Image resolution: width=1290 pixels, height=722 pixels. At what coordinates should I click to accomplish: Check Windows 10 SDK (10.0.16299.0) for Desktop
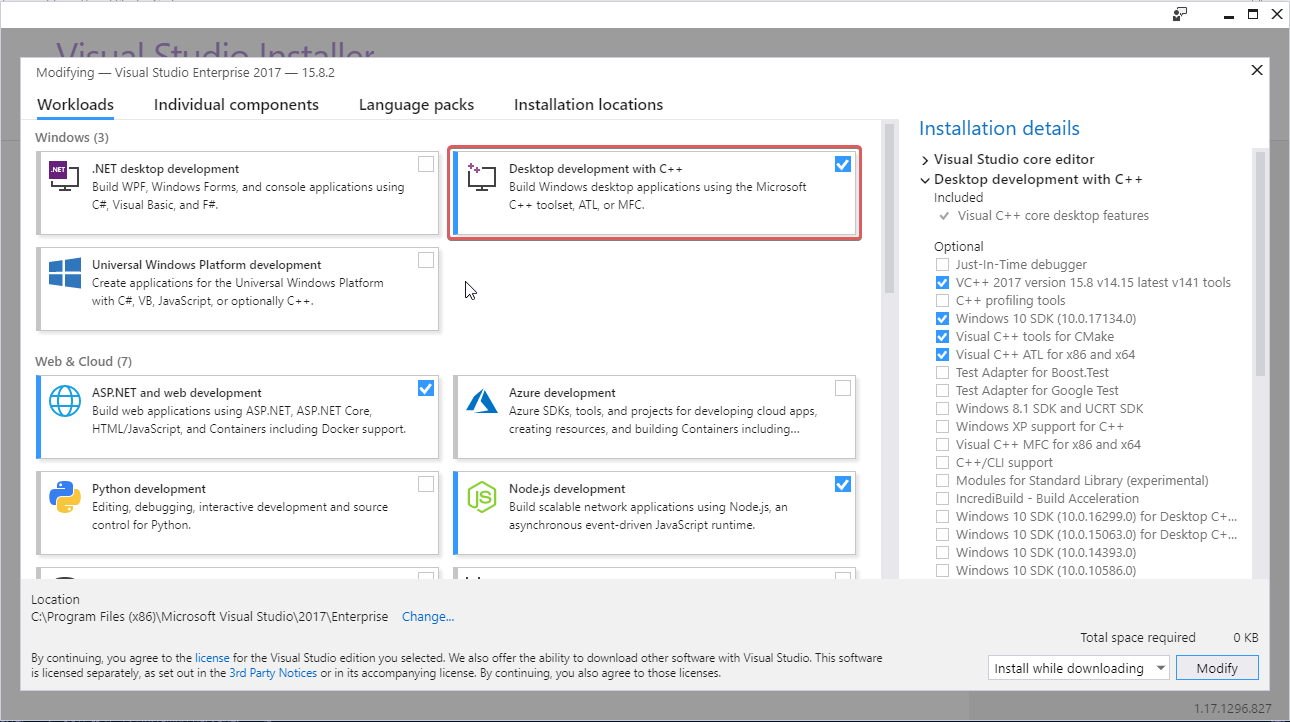click(x=942, y=517)
